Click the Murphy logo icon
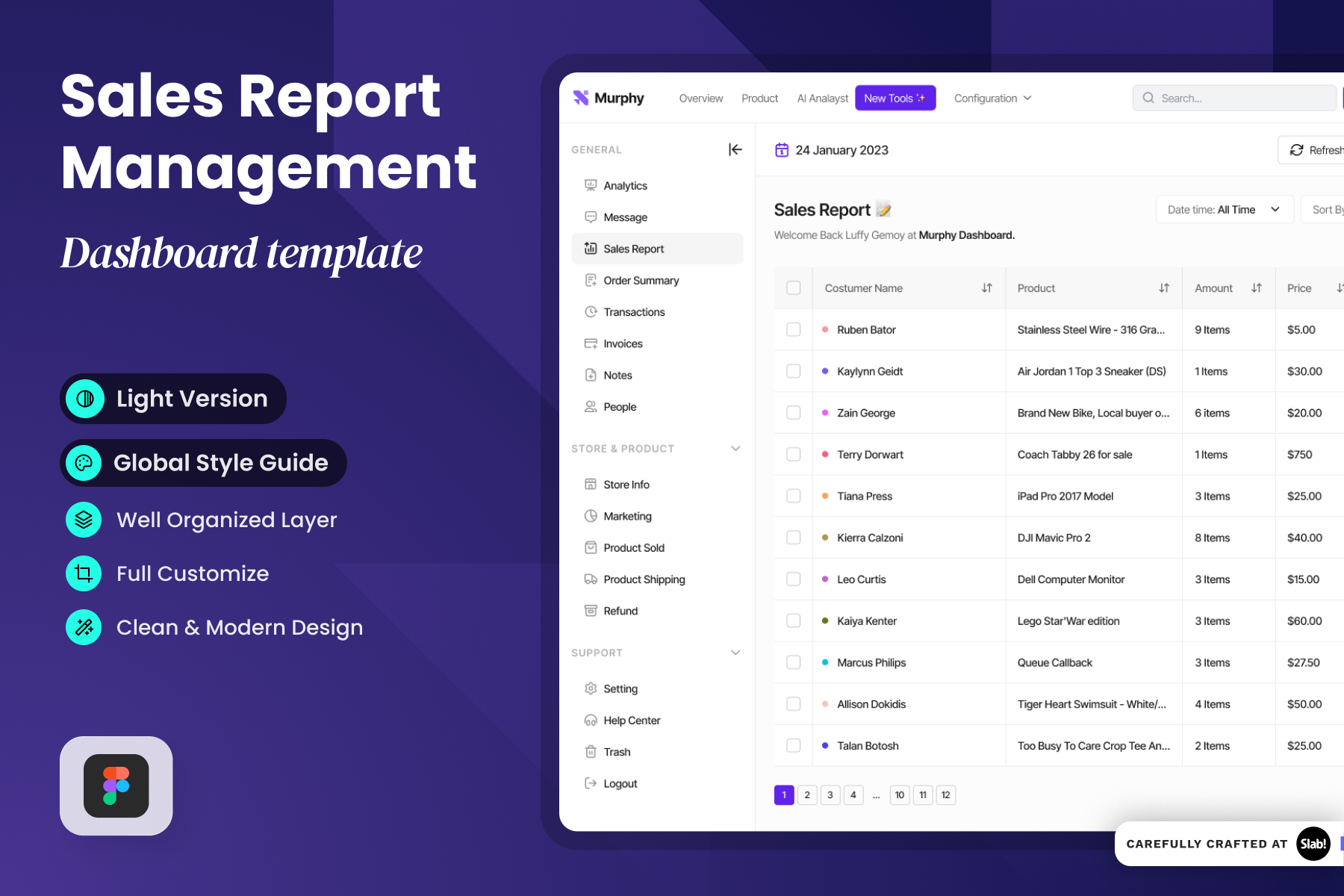Image resolution: width=1344 pixels, height=896 pixels. point(581,98)
